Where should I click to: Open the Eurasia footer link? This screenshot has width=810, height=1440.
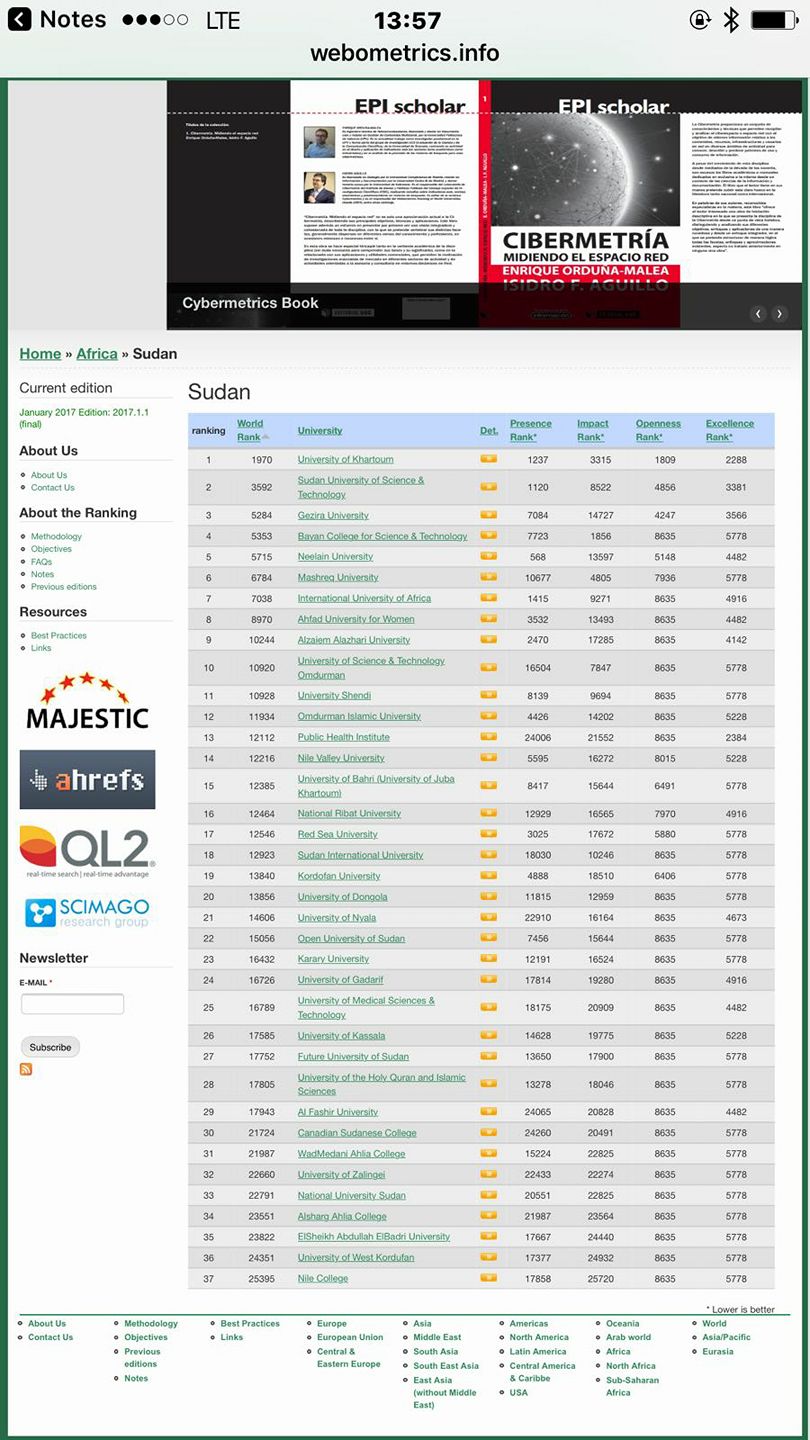pyautogui.click(x=718, y=1351)
